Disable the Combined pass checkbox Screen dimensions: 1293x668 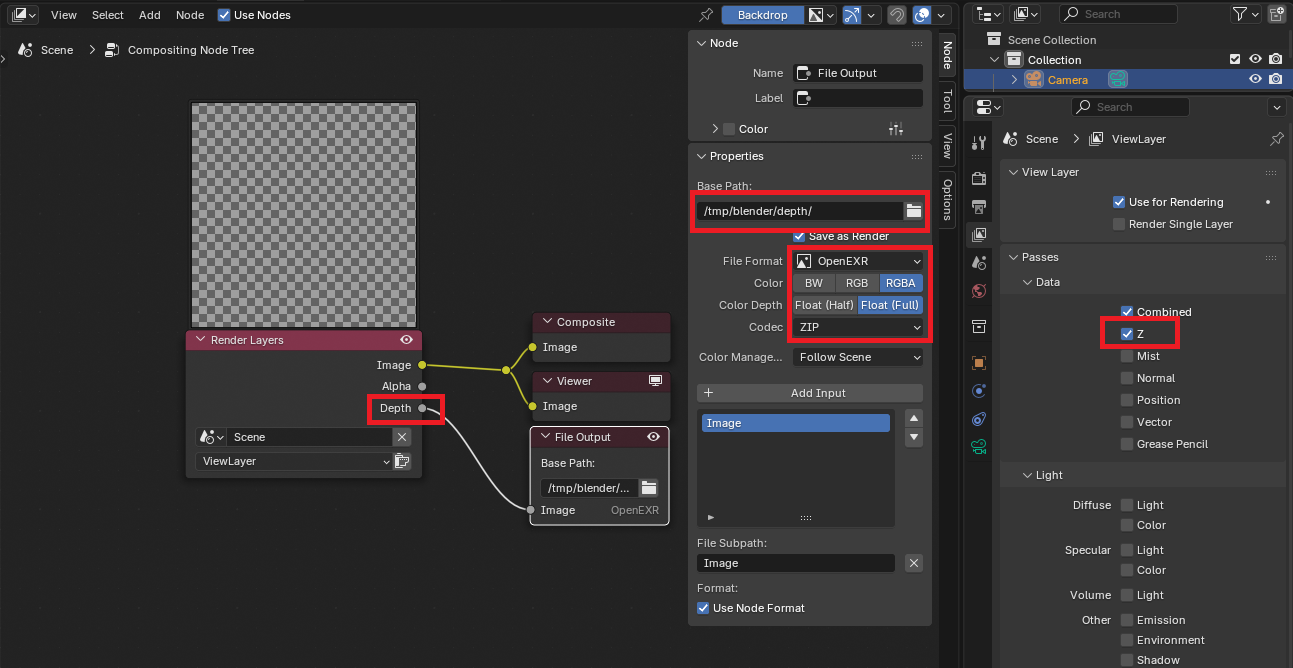pos(1128,311)
